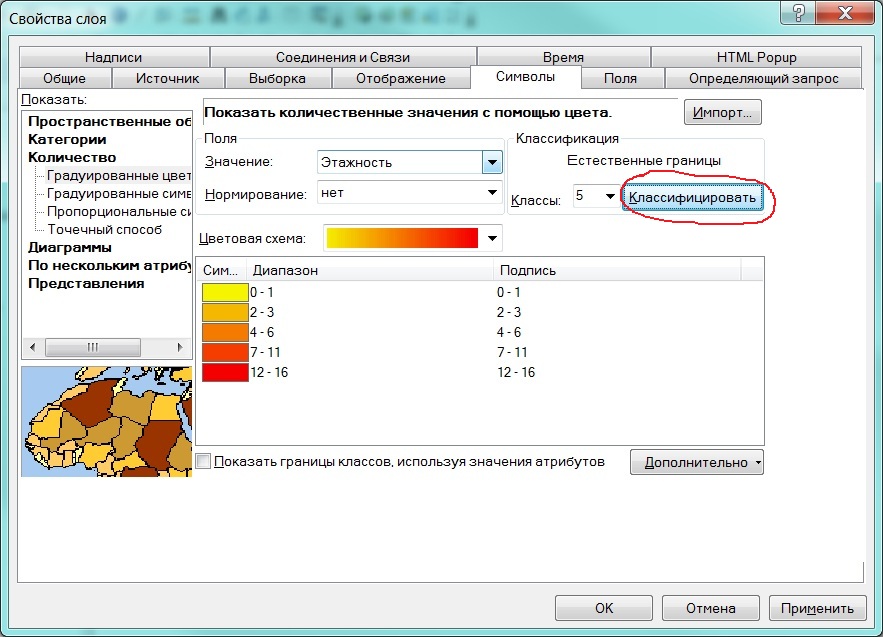Select Категории in the Показать list
The image size is (883, 637).
pos(67,139)
